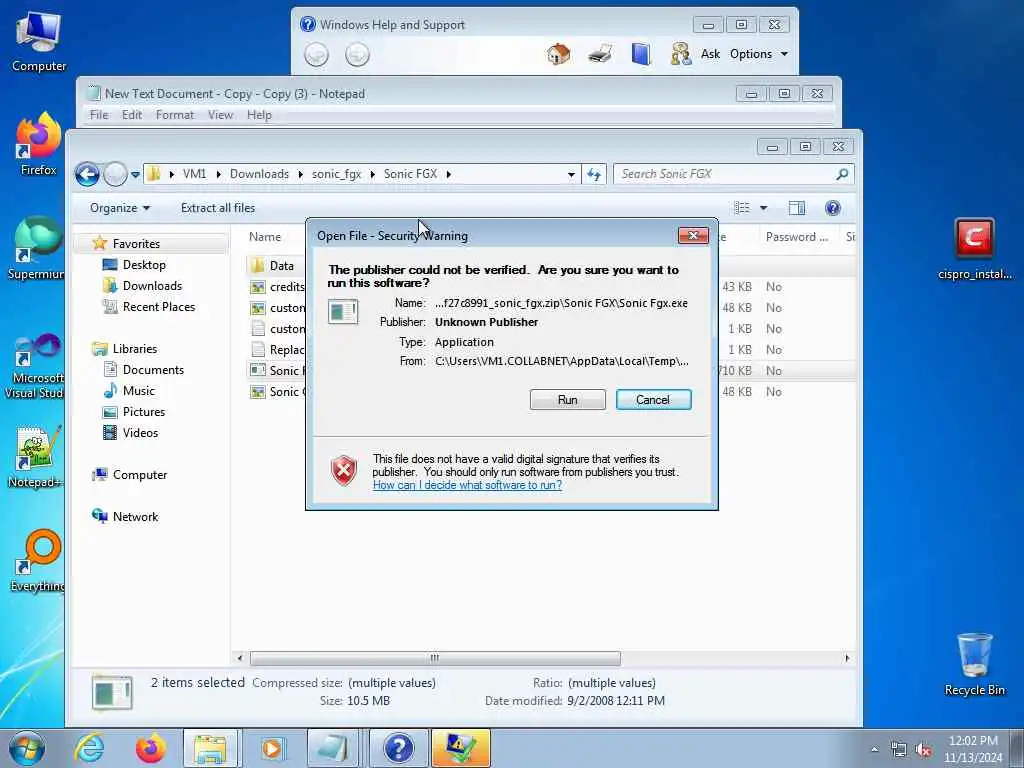1024x768 pixels.
Task: Open the Organize menu
Action: pos(120,208)
